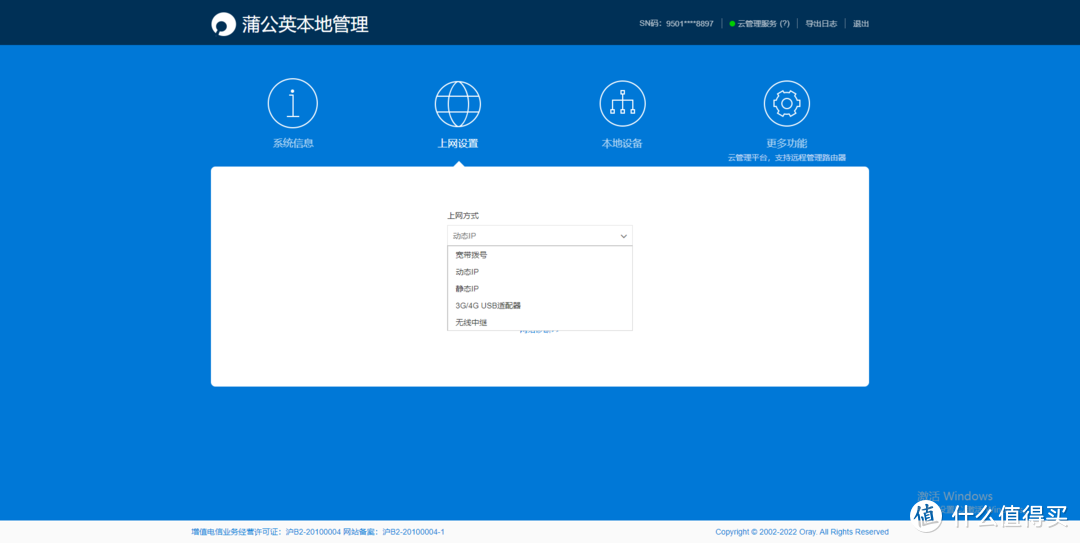The image size is (1080, 543).
Task: Click 退出 to log out
Action: click(861, 24)
